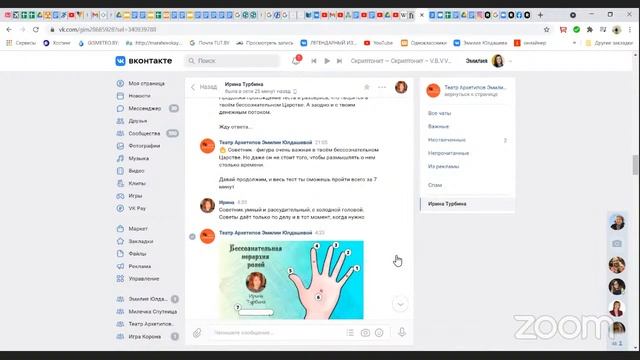
Task: Open the Одноклассники bookmark
Action: coord(424,43)
